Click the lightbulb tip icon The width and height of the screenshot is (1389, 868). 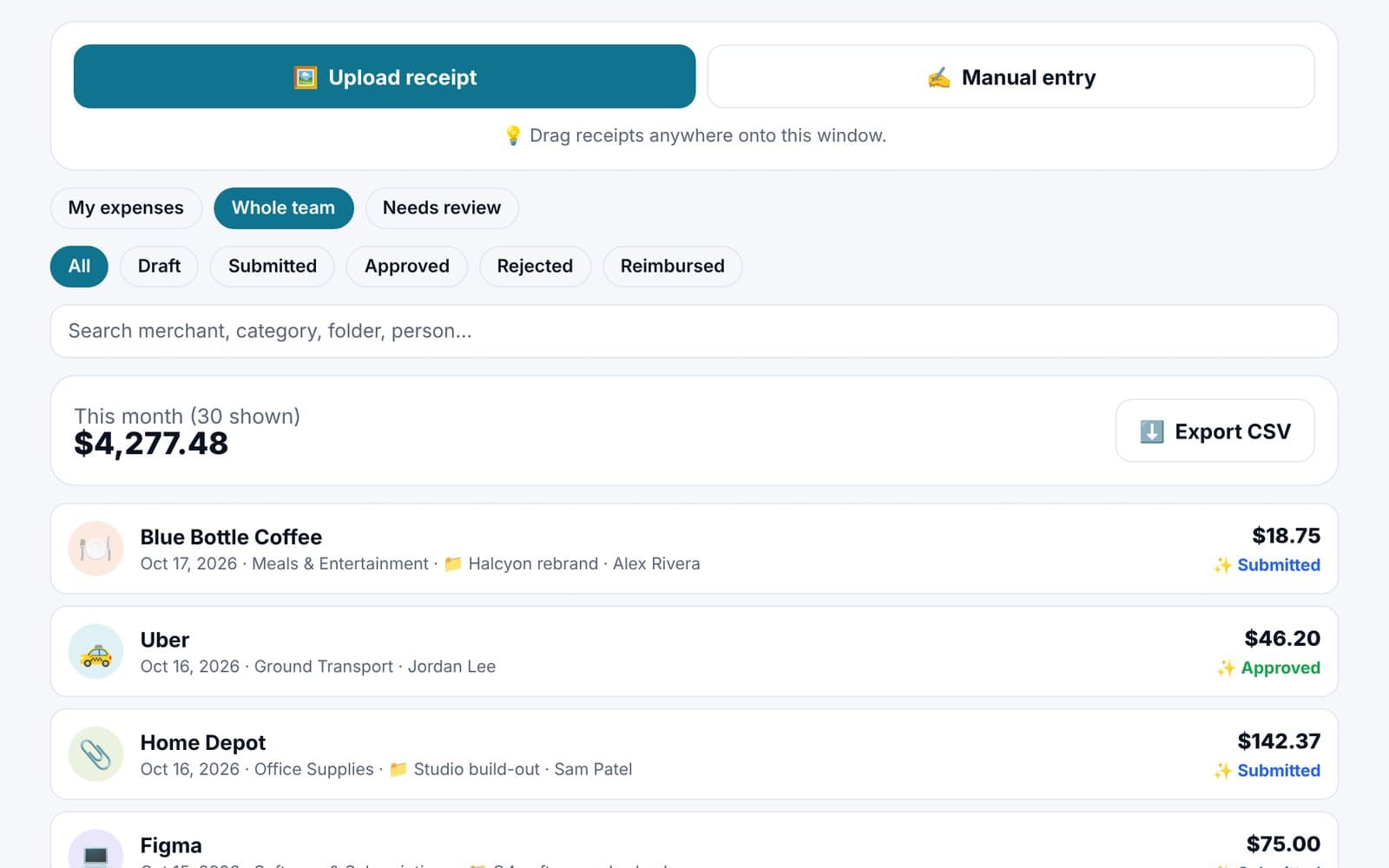click(x=513, y=135)
